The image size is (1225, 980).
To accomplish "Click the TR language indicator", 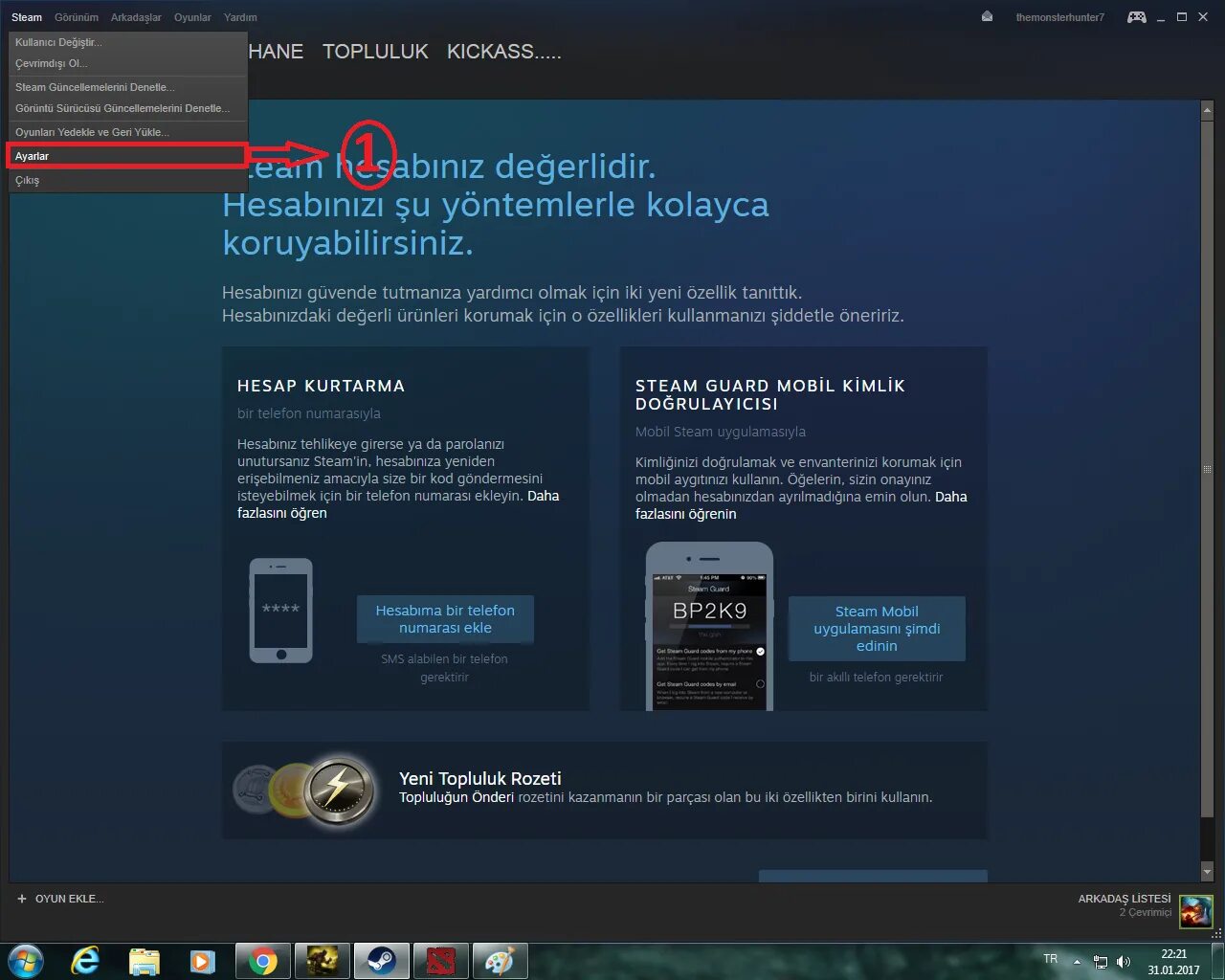I will point(1051,959).
